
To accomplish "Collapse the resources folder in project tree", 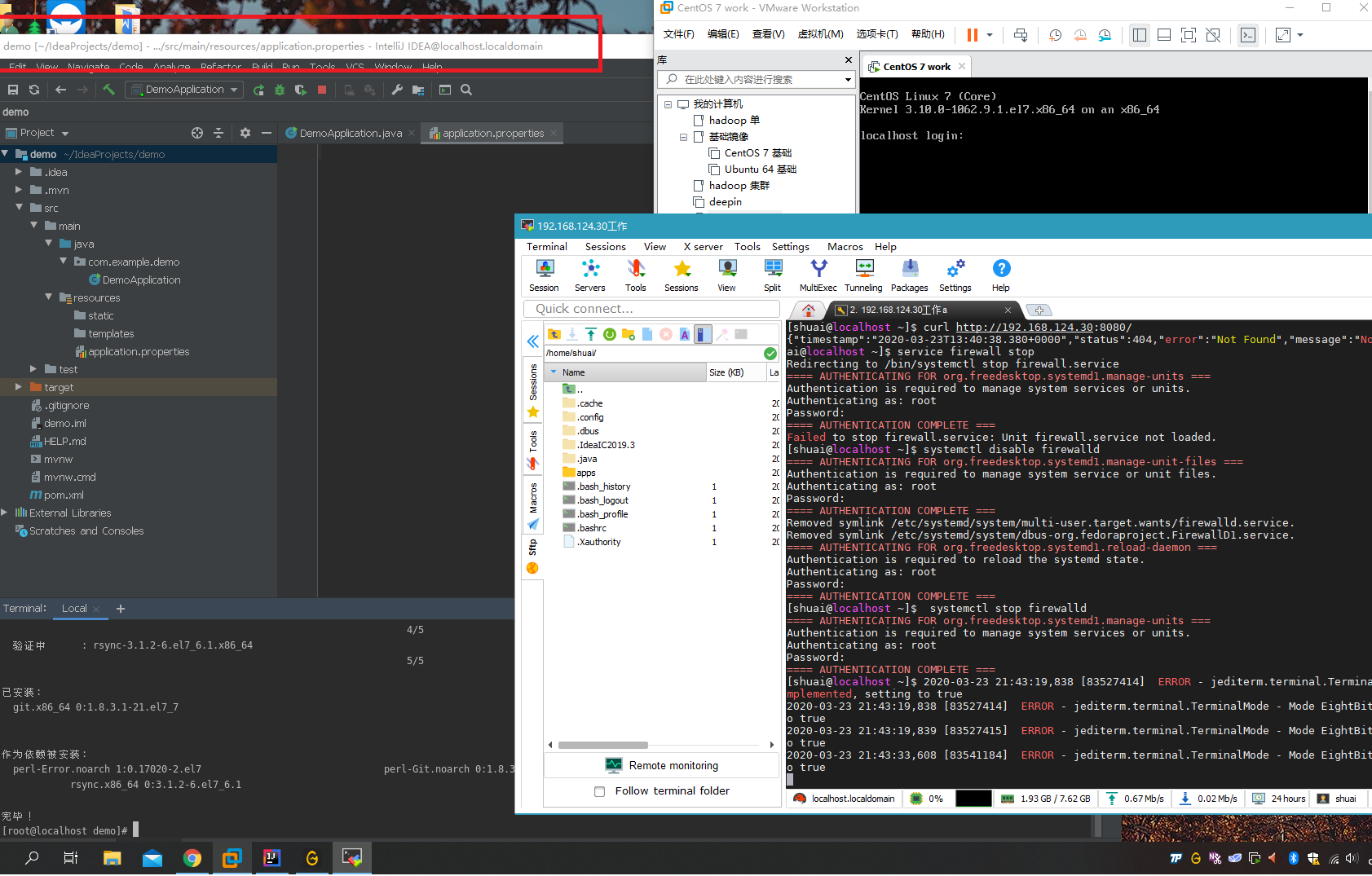I will tap(48, 297).
